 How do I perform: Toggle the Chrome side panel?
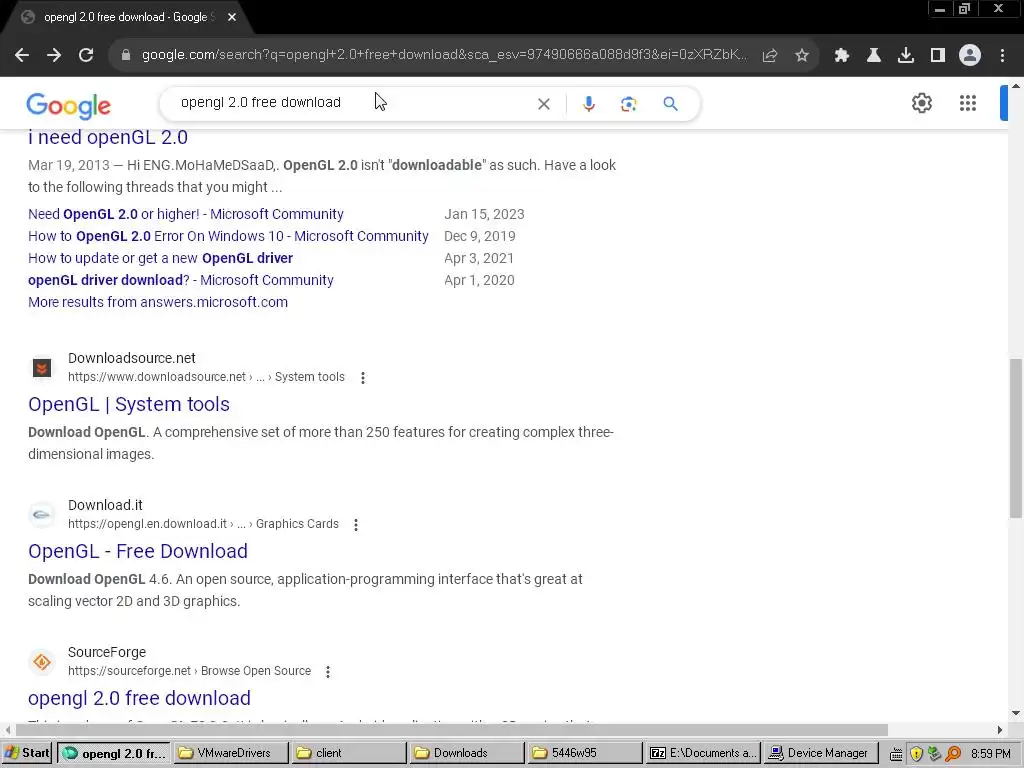point(938,56)
